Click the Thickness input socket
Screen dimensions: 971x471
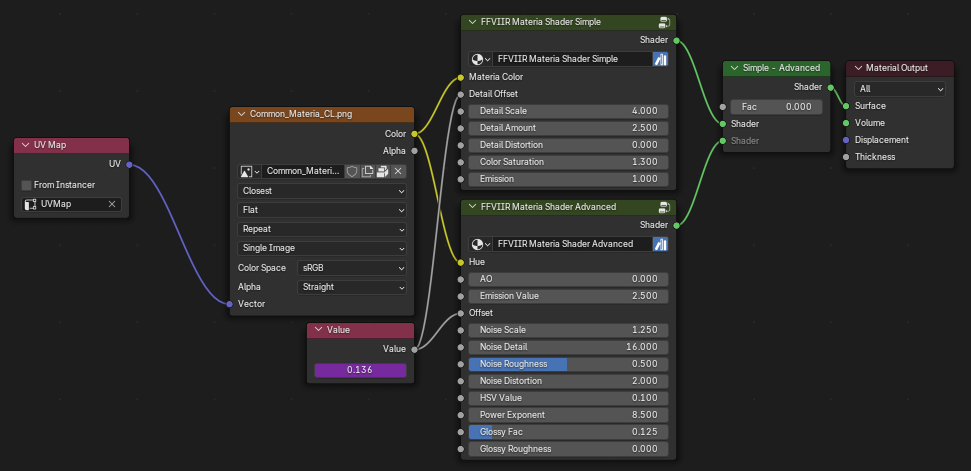(847, 157)
